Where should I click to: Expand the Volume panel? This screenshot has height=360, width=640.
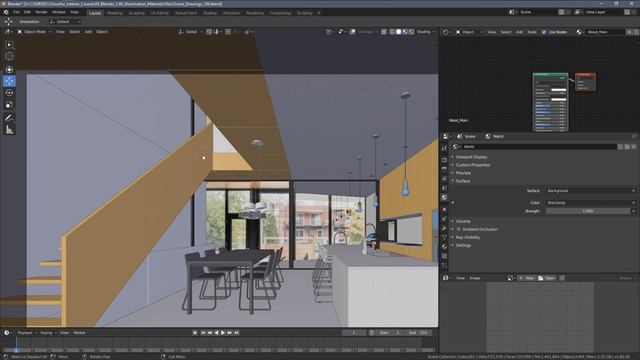[463, 221]
